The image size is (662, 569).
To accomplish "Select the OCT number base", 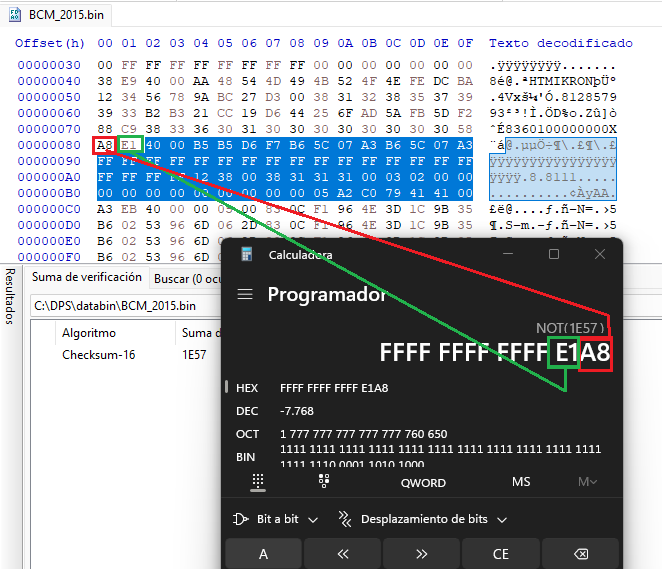I will click(247, 434).
